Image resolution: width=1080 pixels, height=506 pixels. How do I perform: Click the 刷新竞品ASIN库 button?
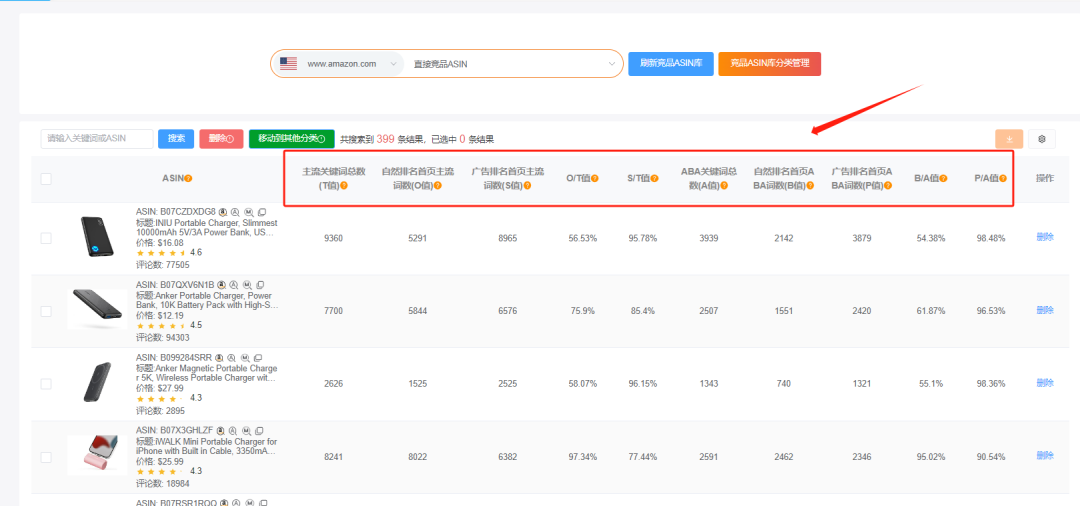click(671, 63)
